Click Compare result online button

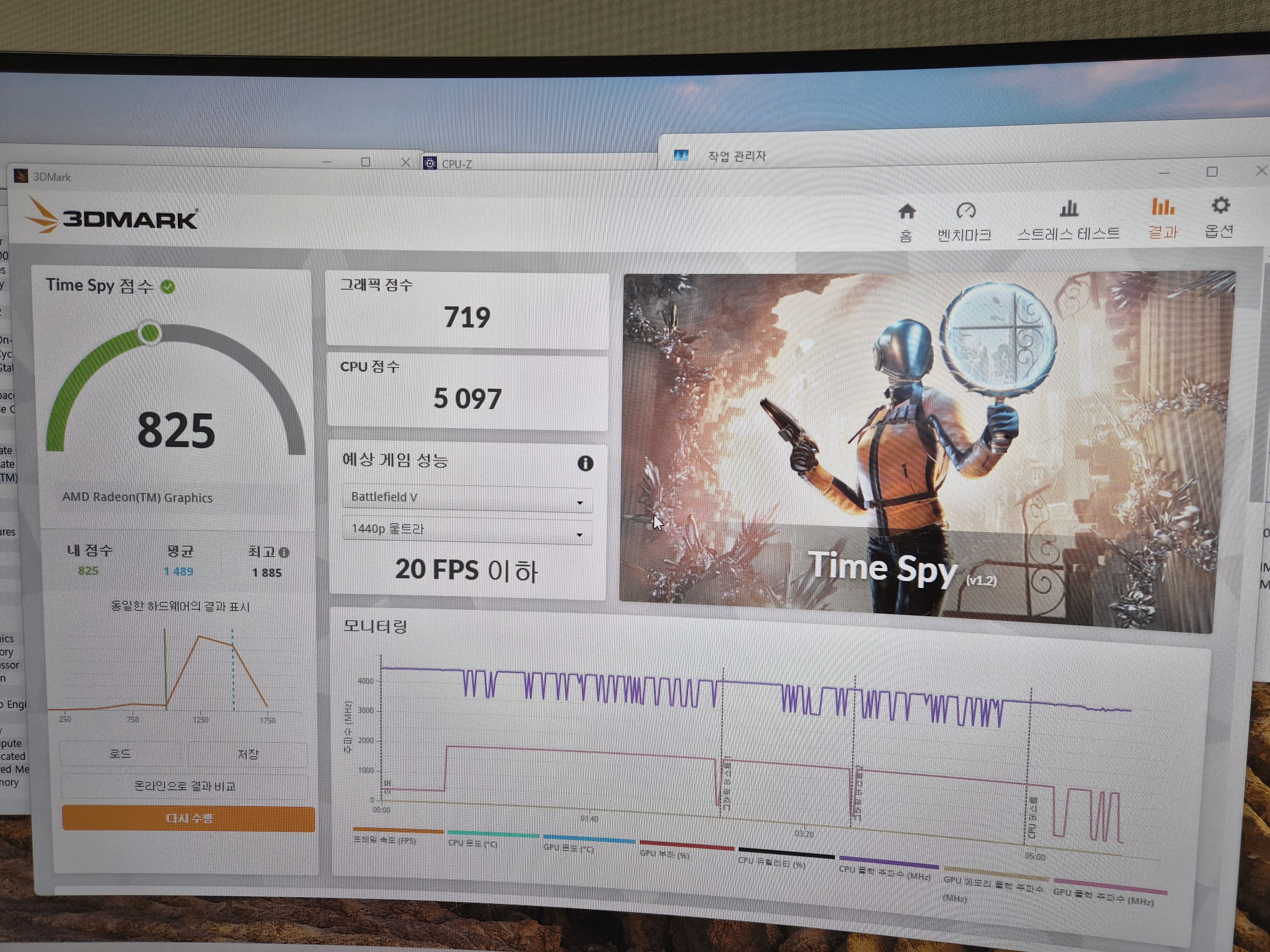click(184, 786)
